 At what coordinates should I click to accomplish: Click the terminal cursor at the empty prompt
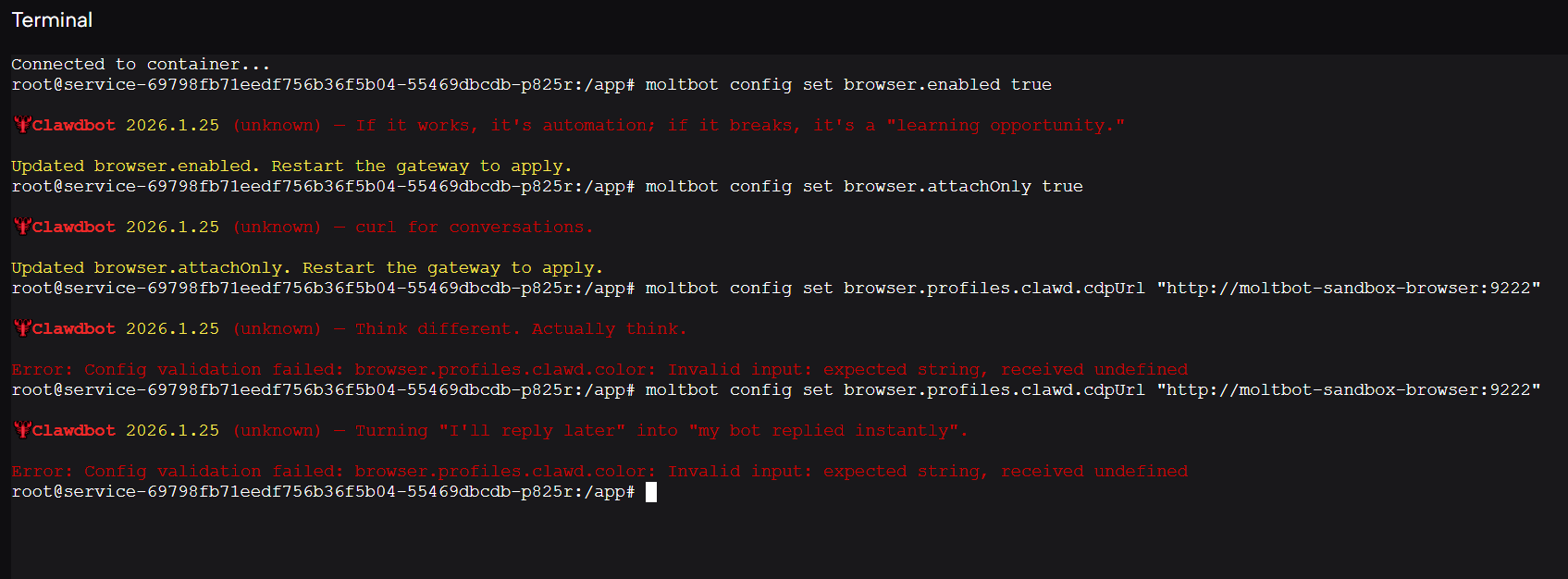[x=651, y=492]
